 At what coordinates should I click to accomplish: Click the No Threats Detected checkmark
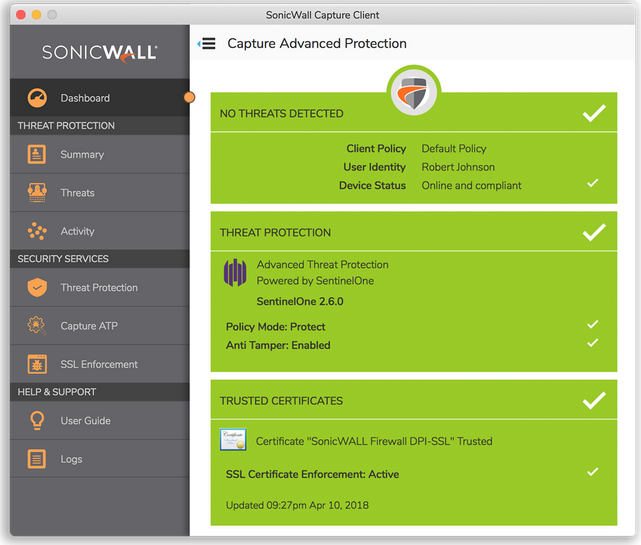point(594,113)
